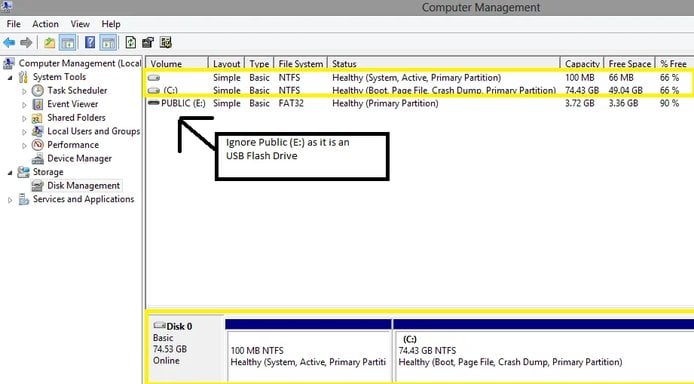Collapse the Storage tree node
The image size is (694, 384).
coord(10,173)
